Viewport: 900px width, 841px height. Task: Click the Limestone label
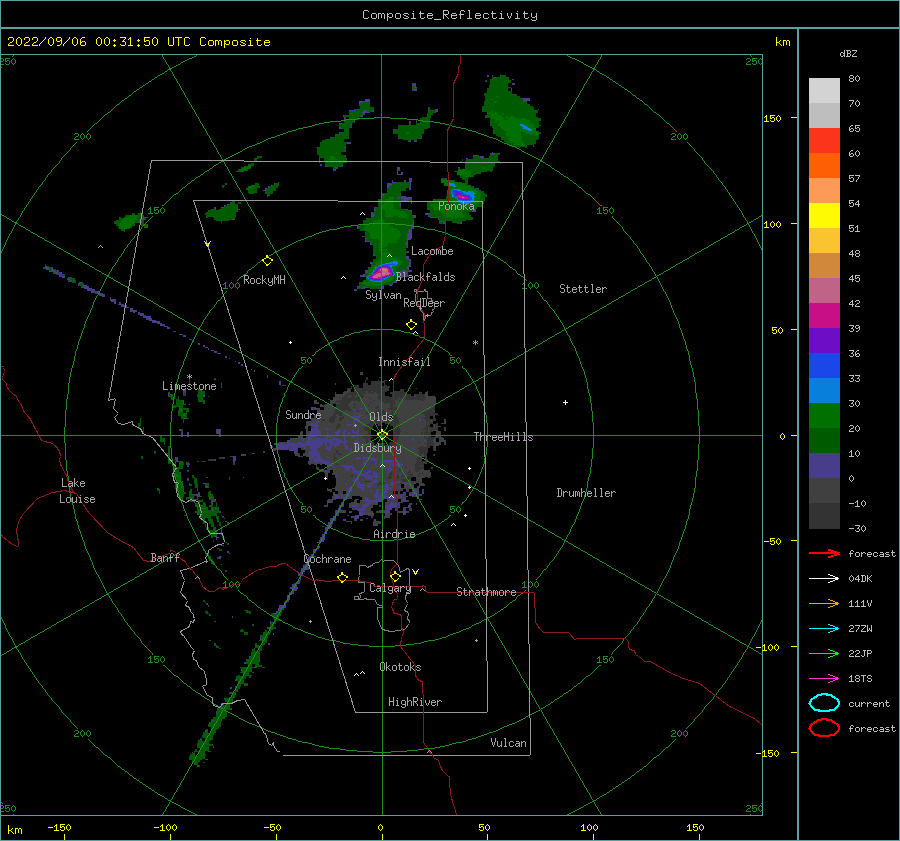tap(189, 386)
